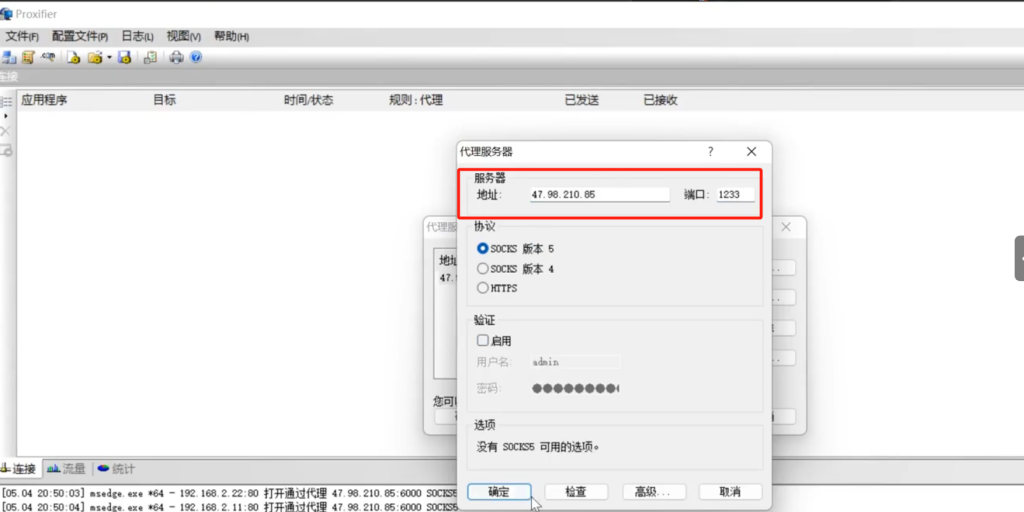Click 时间/状态 column header

308,101
